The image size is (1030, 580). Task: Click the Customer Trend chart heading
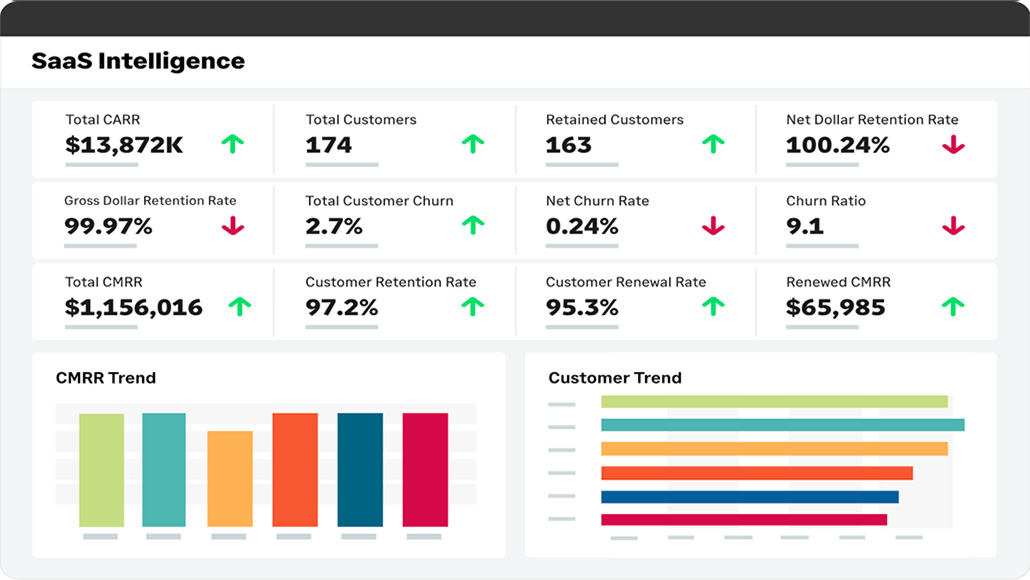tap(614, 378)
